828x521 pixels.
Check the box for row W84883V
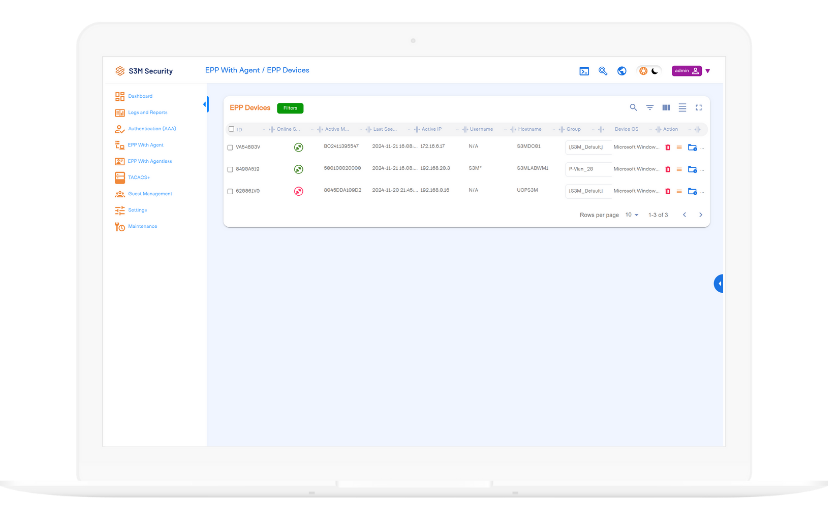coord(230,147)
